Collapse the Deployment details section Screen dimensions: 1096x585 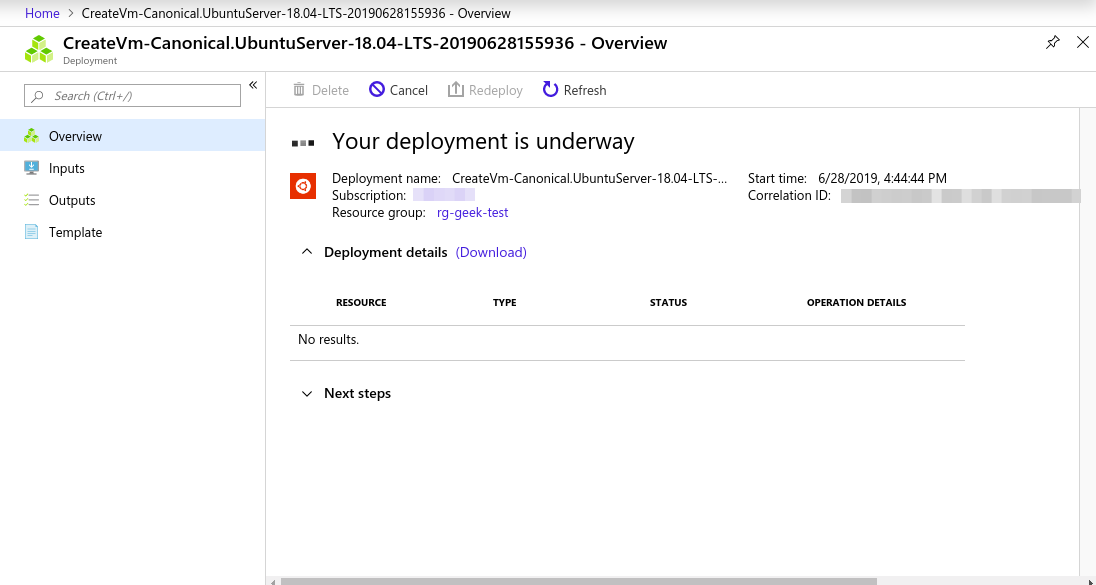pos(307,252)
